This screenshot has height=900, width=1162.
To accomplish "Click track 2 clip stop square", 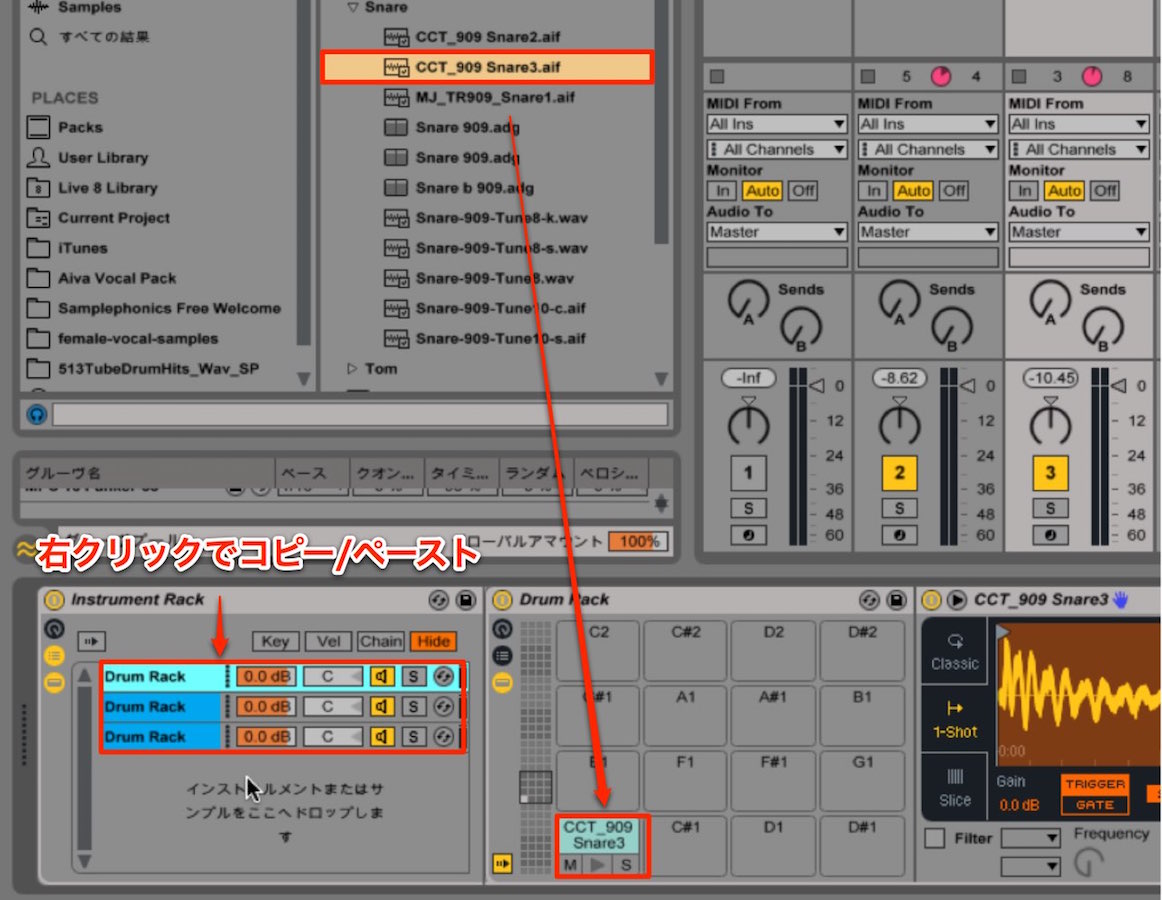I will pyautogui.click(x=869, y=76).
